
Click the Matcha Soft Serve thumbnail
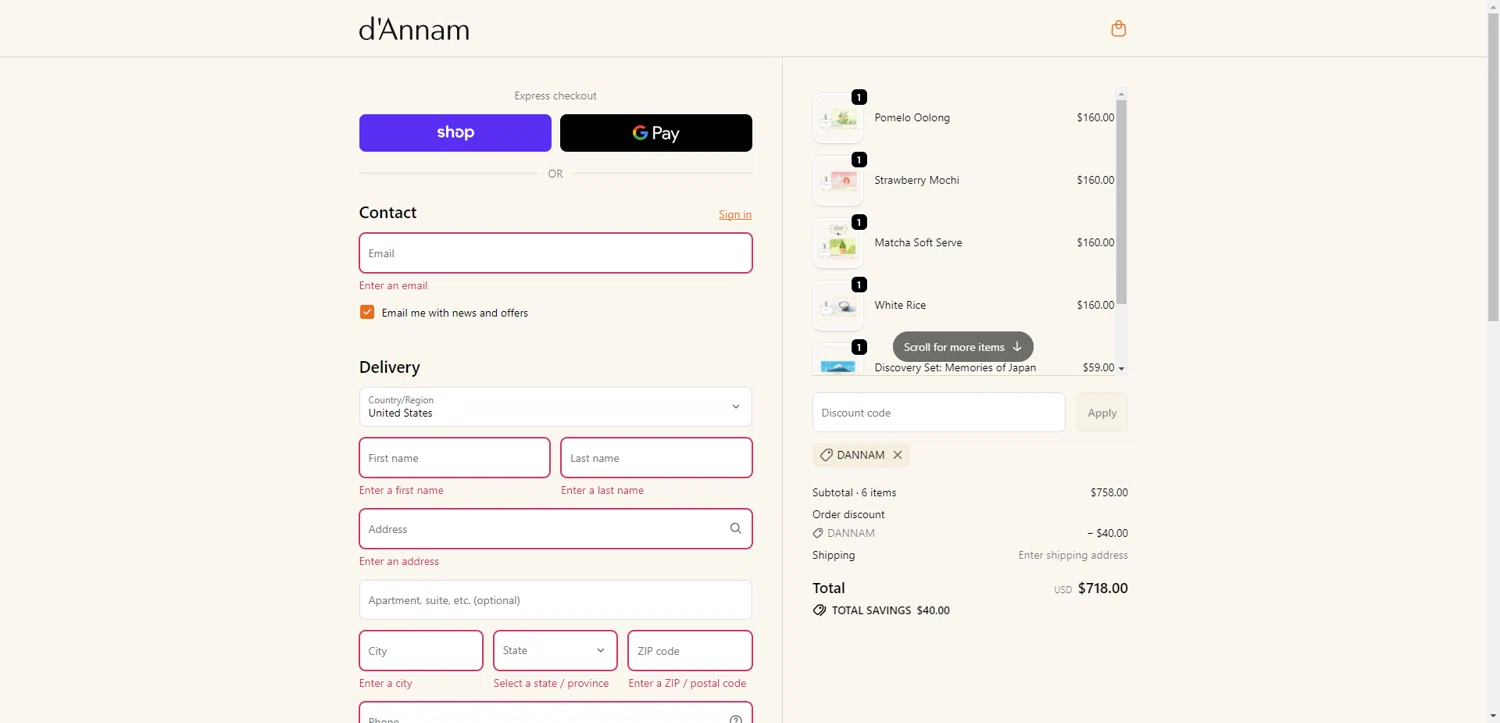tap(838, 243)
